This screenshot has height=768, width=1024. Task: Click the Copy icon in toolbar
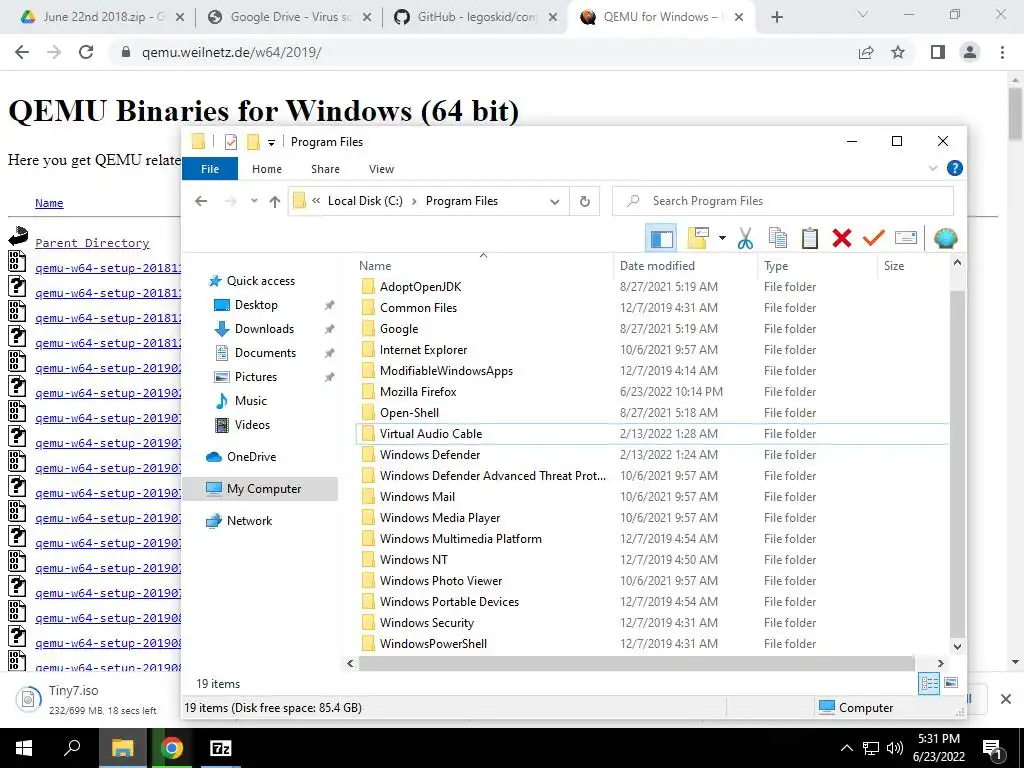(x=778, y=238)
